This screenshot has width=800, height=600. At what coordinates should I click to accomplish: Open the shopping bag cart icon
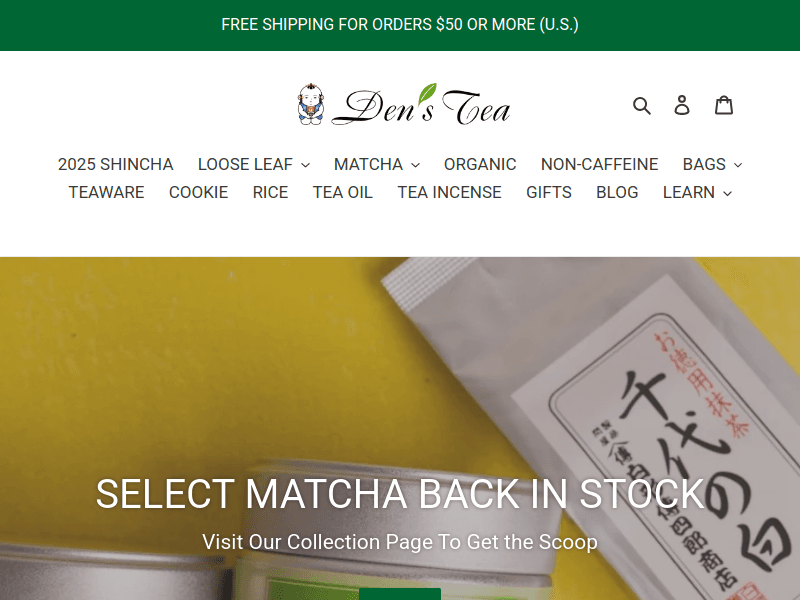point(723,105)
